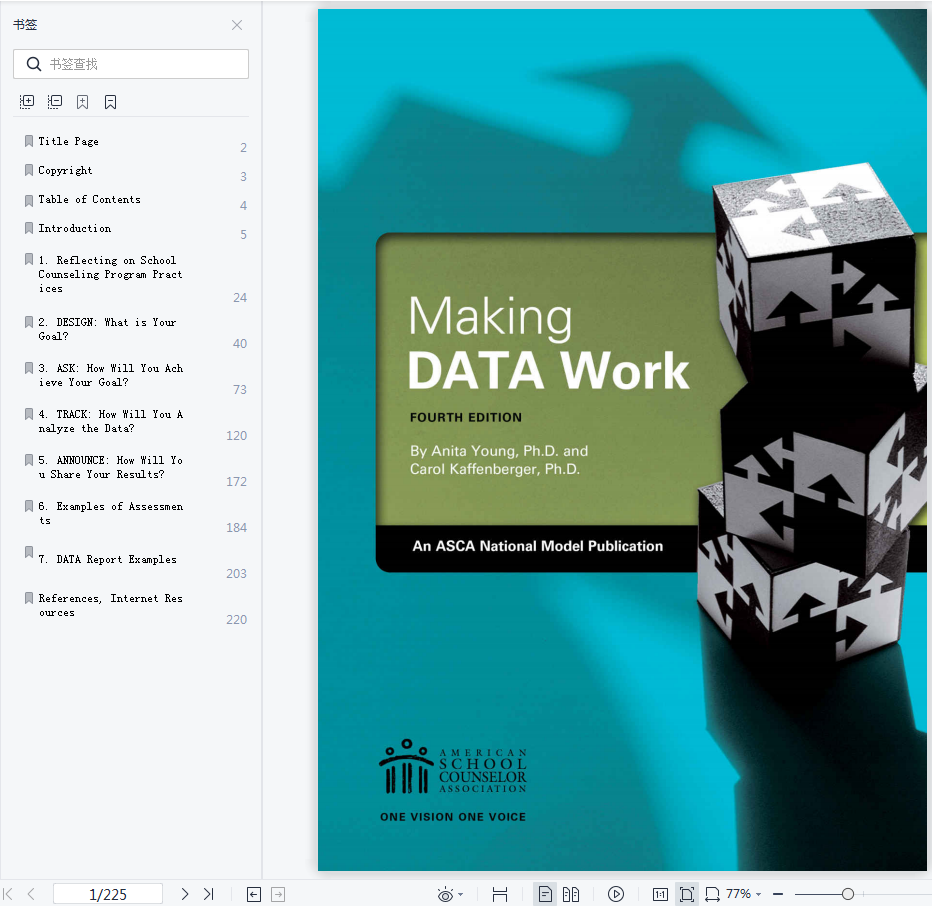Close the bookmarks panel

[x=237, y=25]
